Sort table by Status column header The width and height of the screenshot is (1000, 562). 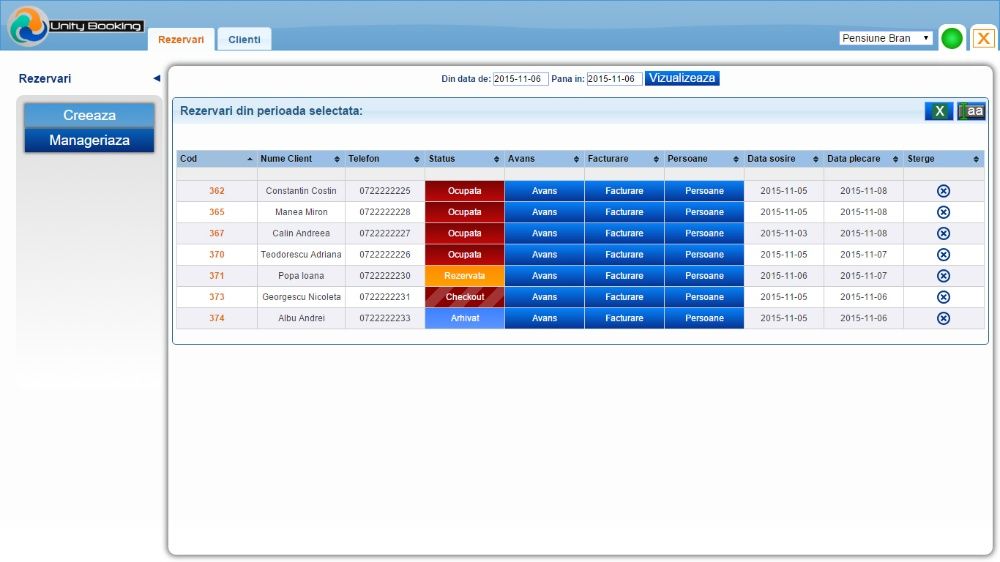click(x=464, y=159)
